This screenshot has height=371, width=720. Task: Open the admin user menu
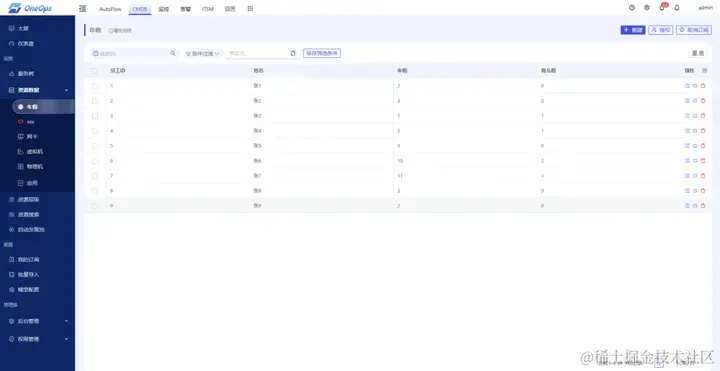pos(705,7)
